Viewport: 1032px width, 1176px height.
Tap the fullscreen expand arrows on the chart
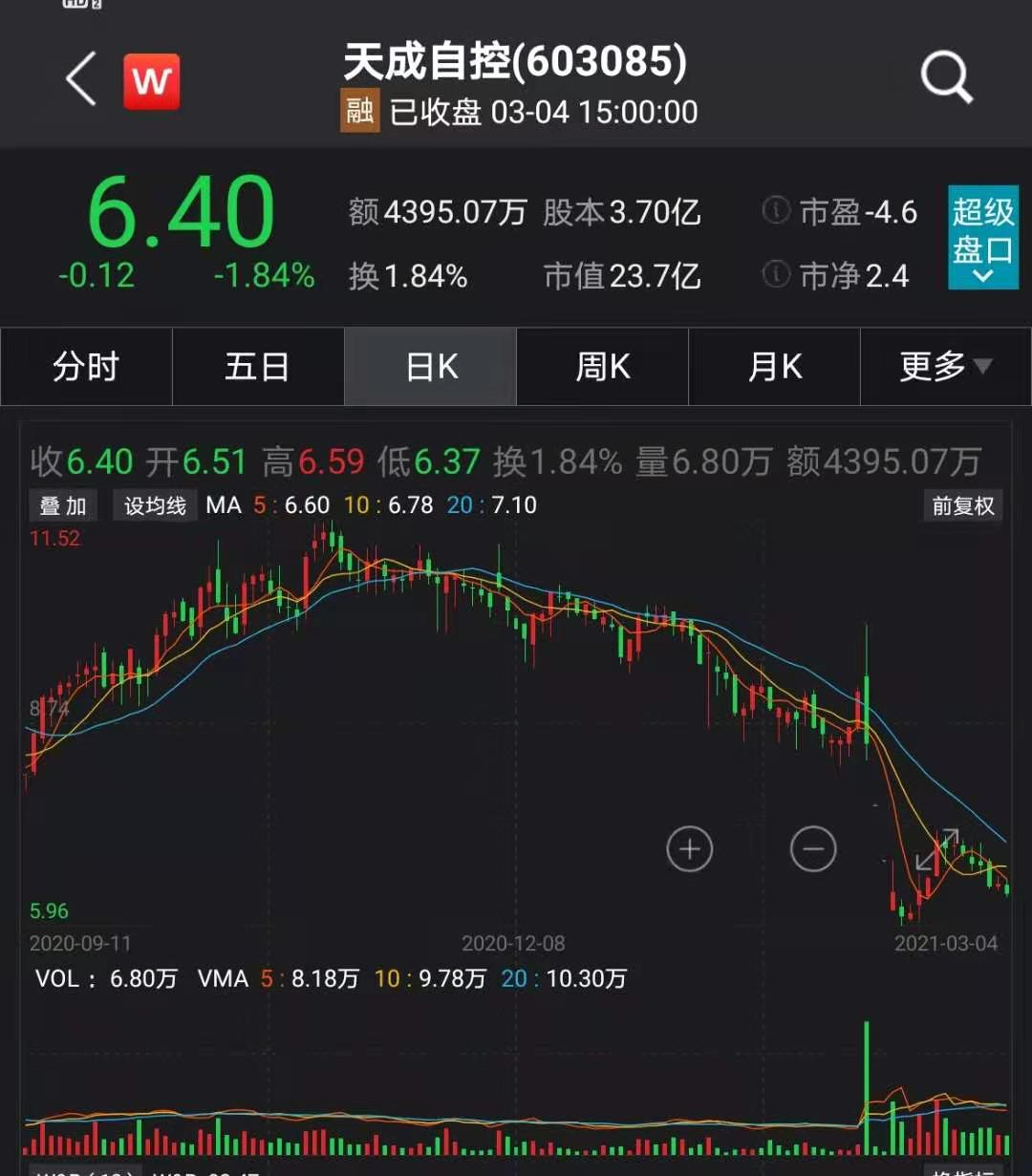[x=937, y=848]
